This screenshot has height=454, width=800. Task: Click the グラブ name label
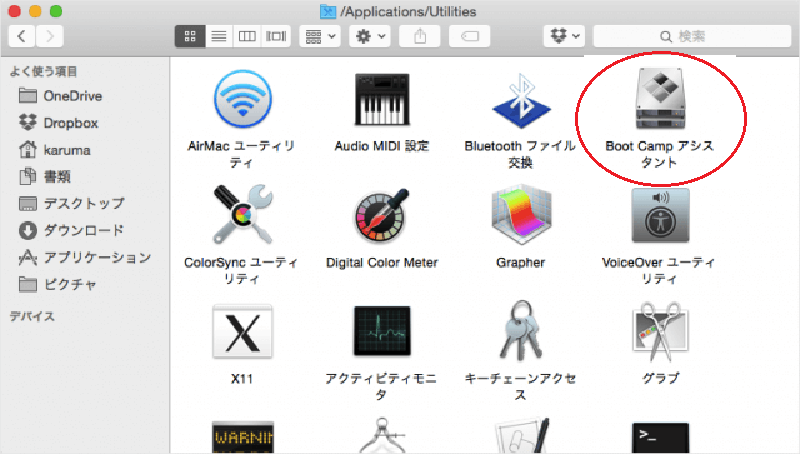[x=660, y=378]
